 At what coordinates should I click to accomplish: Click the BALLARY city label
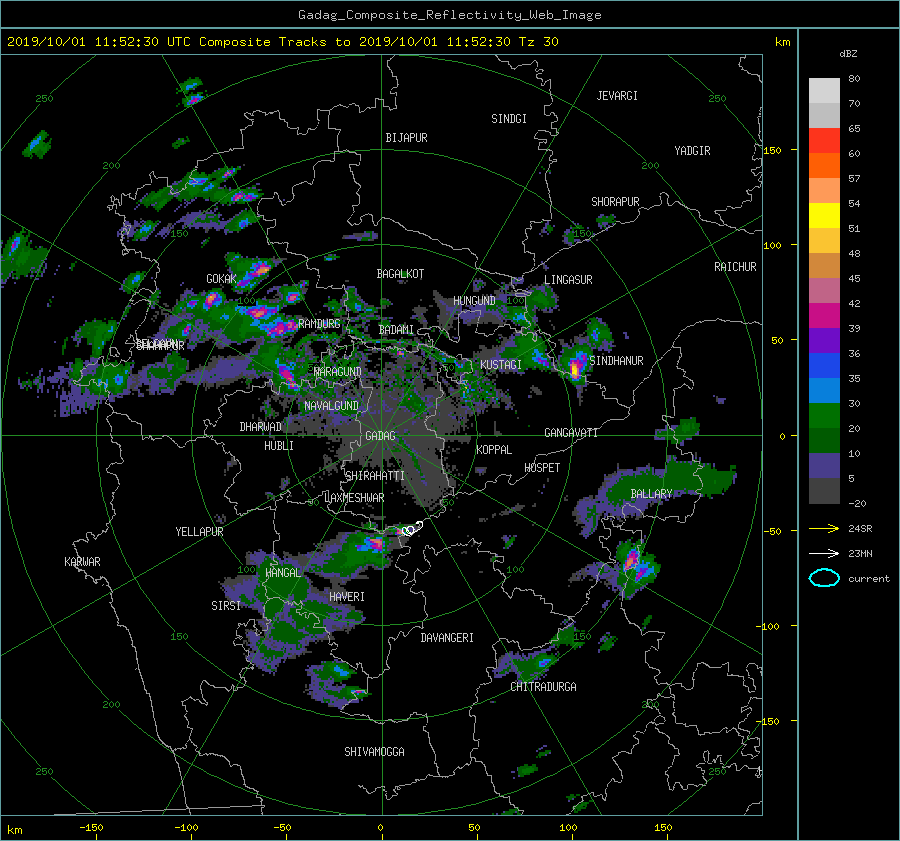pos(651,494)
